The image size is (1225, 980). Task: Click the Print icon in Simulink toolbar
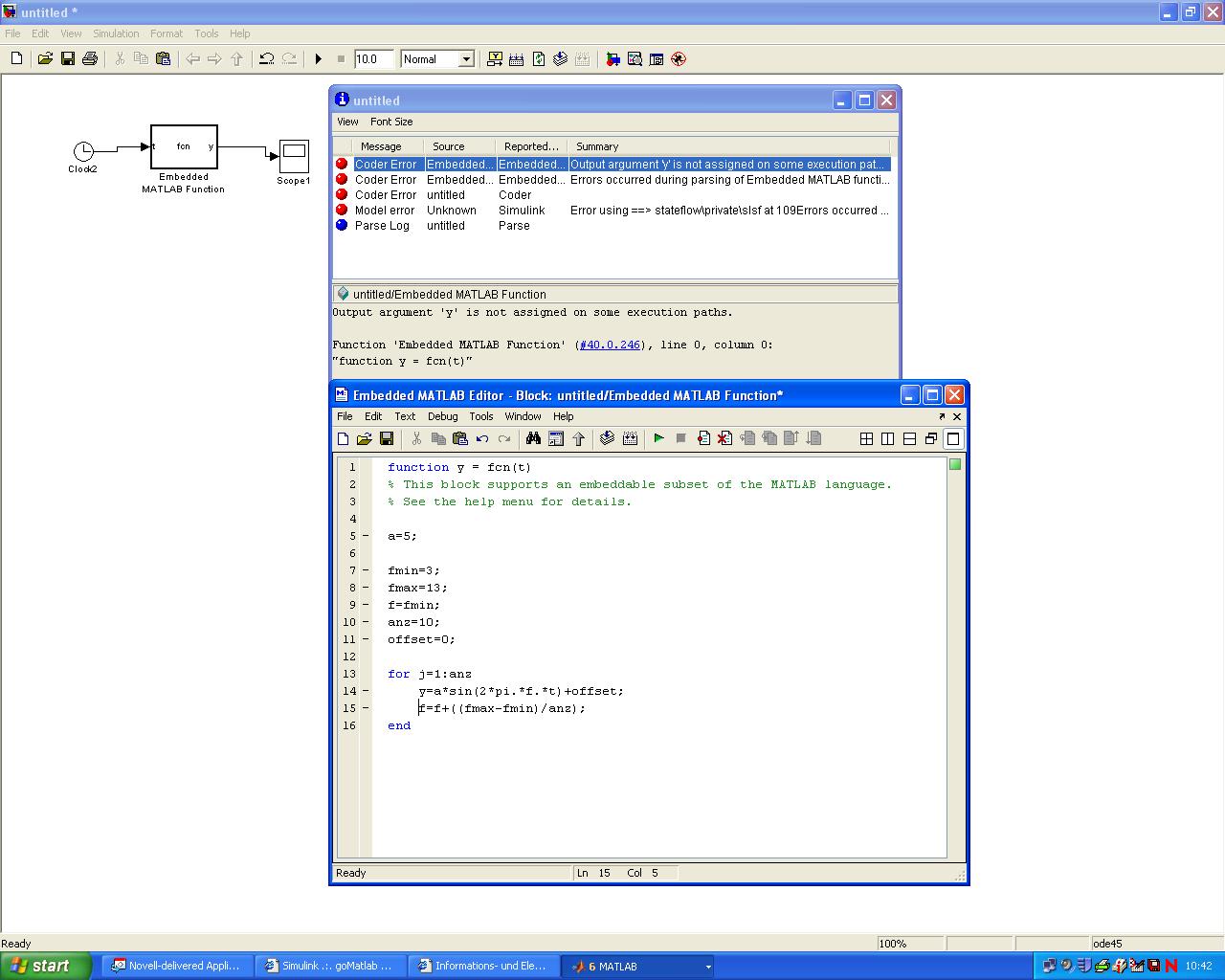90,59
